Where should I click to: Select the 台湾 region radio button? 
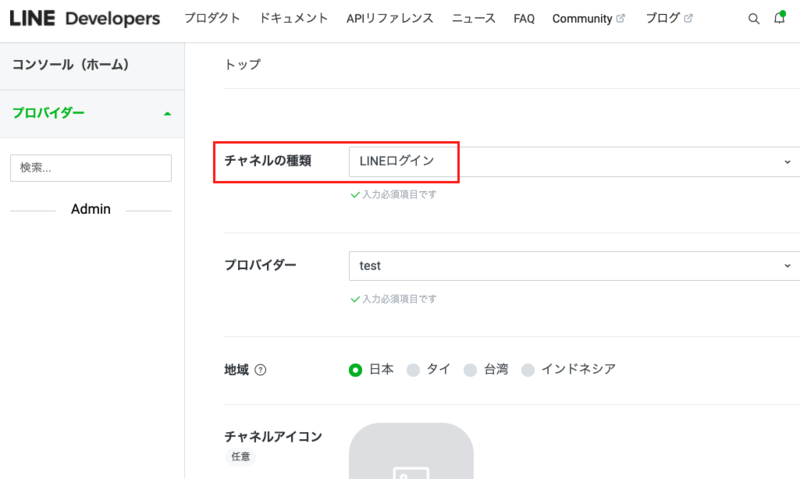pyautogui.click(x=470, y=370)
